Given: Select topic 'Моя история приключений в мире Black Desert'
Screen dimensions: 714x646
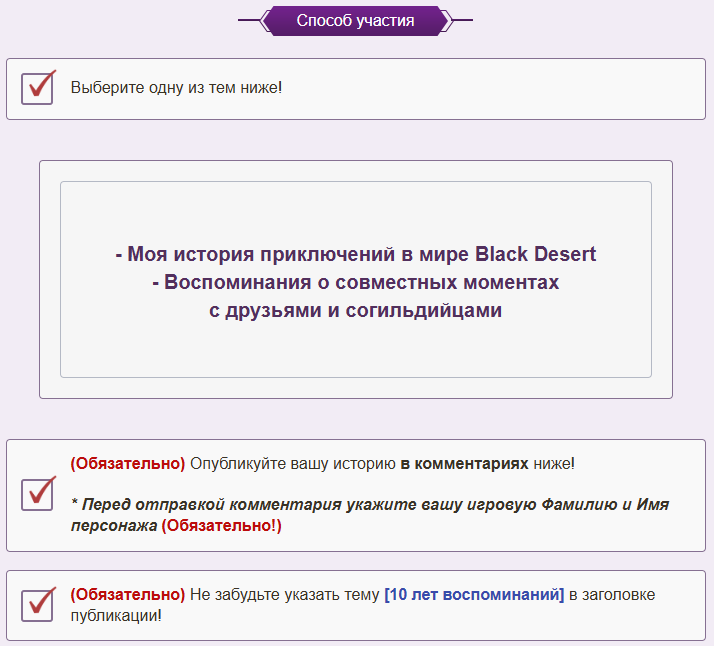Looking at the screenshot, I should (x=356, y=254).
